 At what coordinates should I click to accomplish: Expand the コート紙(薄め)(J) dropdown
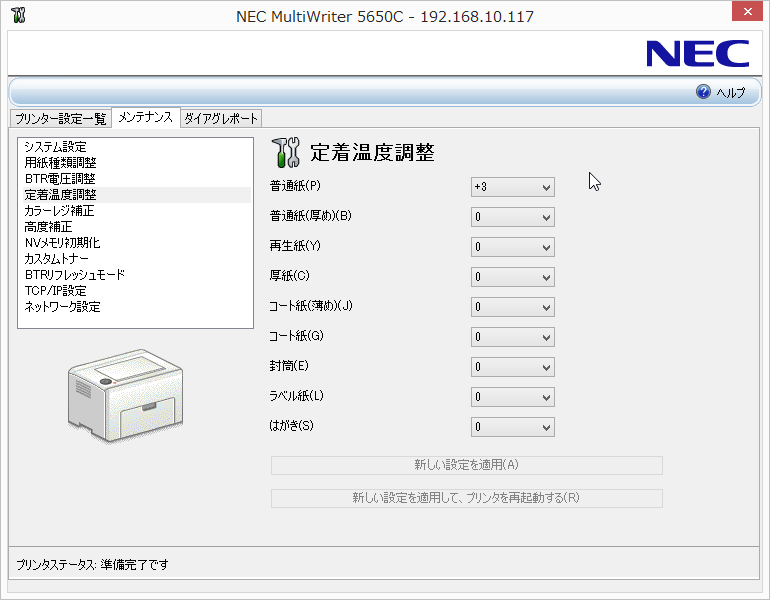pyautogui.click(x=513, y=307)
